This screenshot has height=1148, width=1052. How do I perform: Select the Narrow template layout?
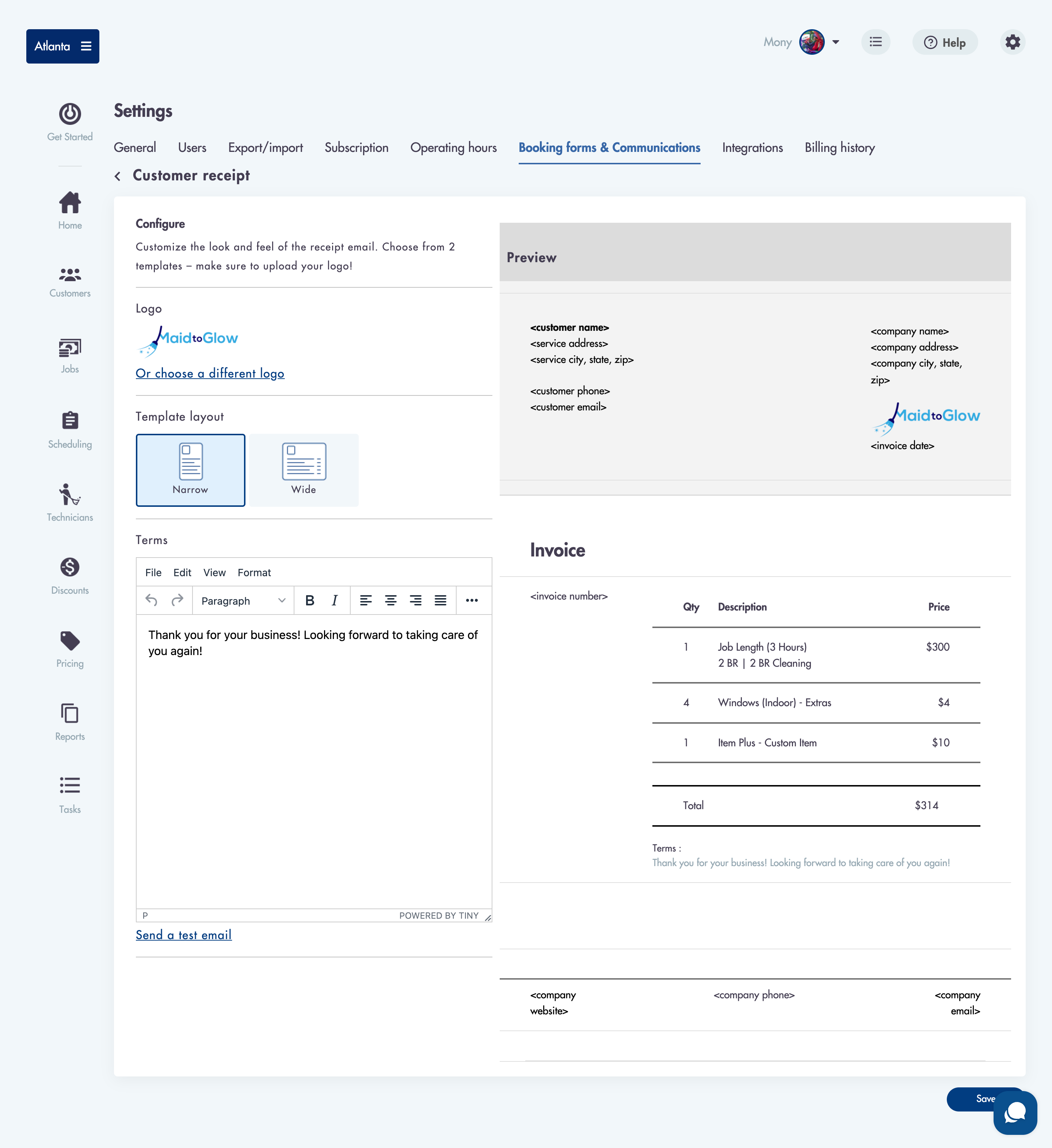tap(190, 470)
